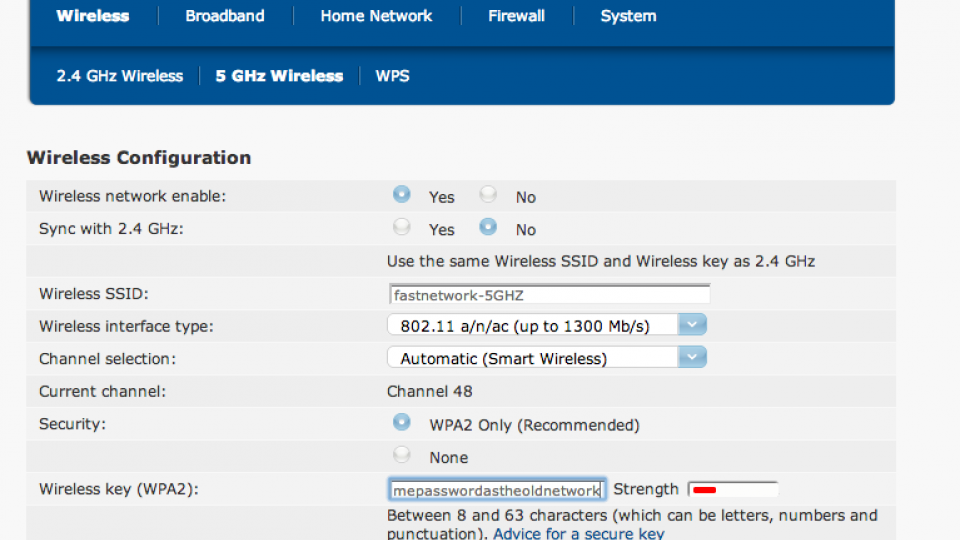The image size is (960, 540).
Task: Select WPA2 Only (Recommended) security
Action: pyautogui.click(x=402, y=422)
